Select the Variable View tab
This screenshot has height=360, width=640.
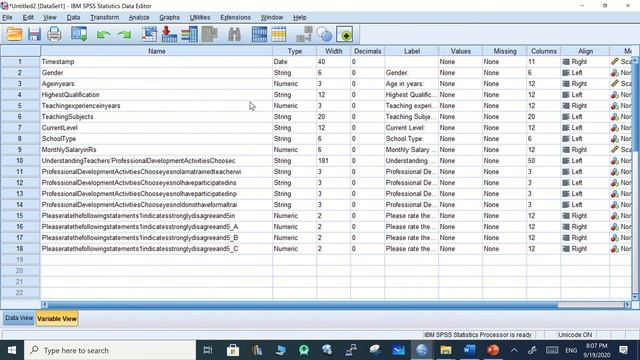tap(57, 318)
